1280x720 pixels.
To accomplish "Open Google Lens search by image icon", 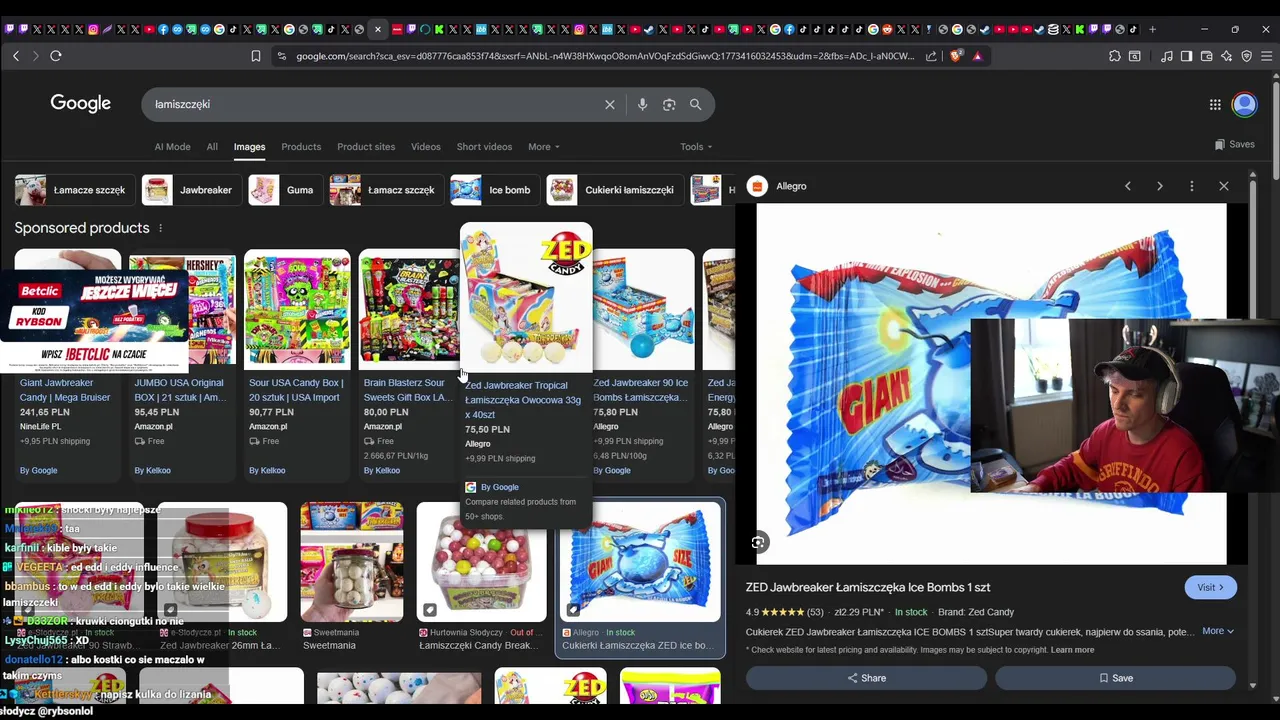I will tap(669, 104).
